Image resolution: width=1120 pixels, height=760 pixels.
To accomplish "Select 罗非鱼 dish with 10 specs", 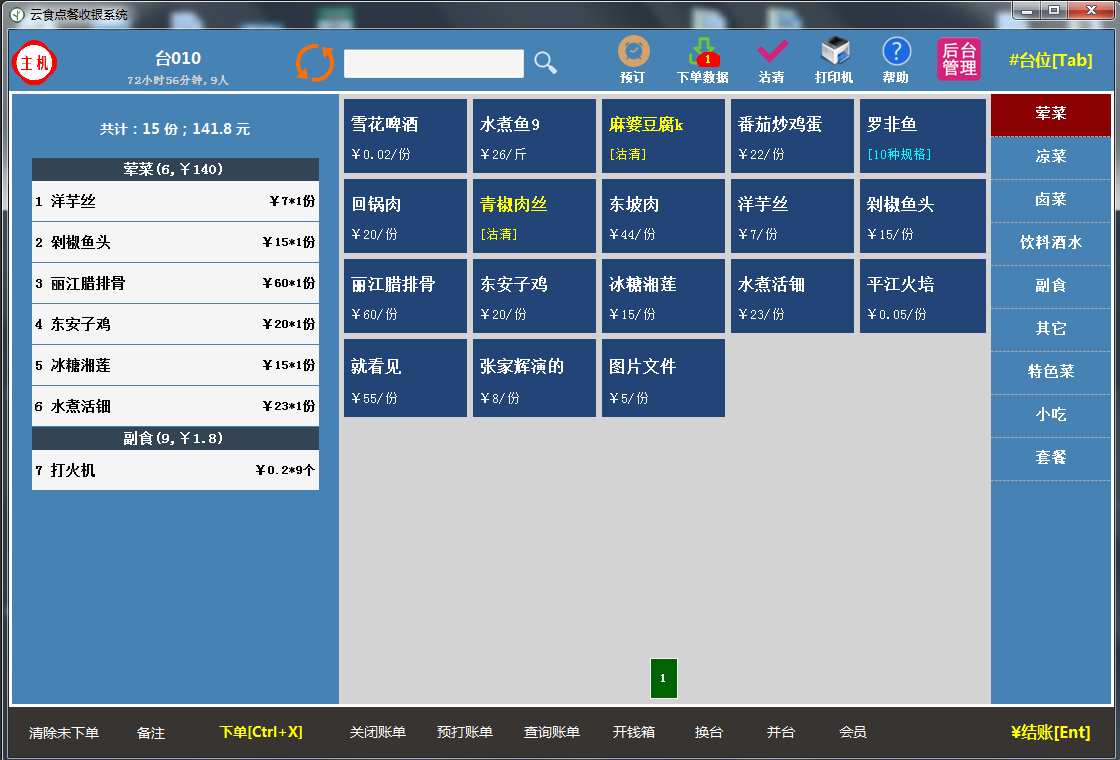I will pos(922,136).
